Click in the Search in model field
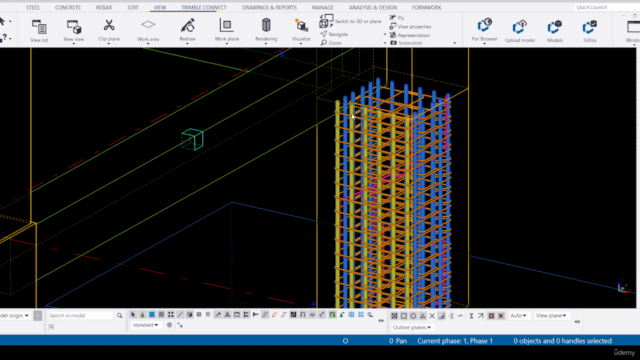The height and width of the screenshot is (360, 640). point(80,316)
